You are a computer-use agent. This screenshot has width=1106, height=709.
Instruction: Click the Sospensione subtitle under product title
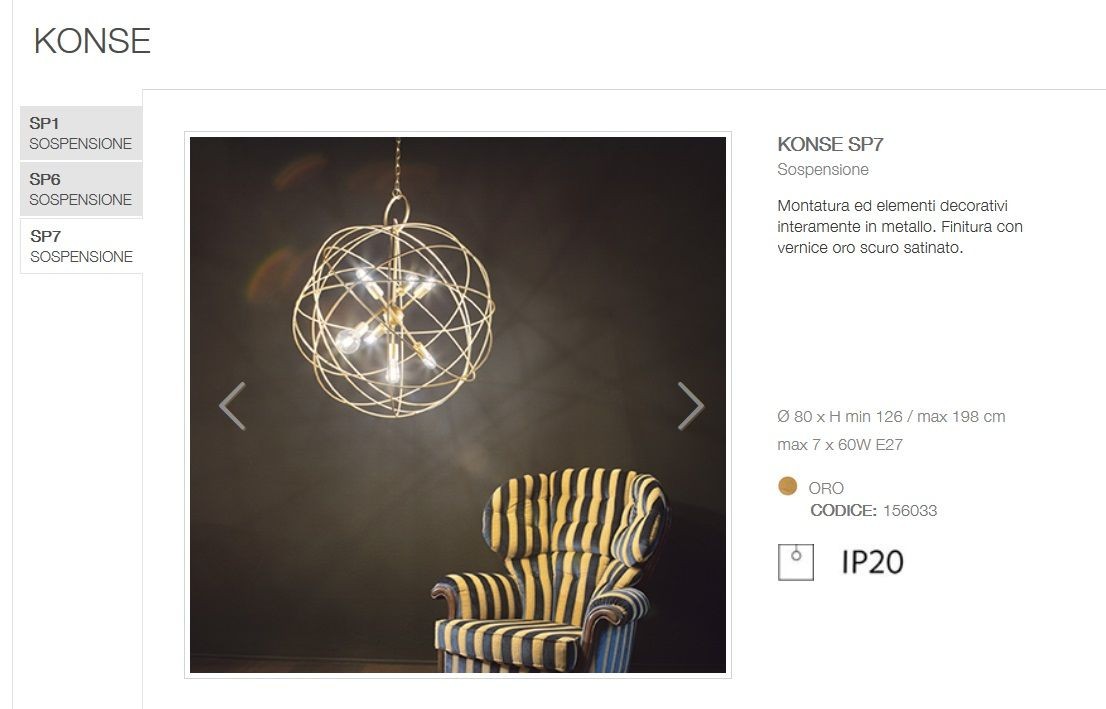tap(823, 170)
